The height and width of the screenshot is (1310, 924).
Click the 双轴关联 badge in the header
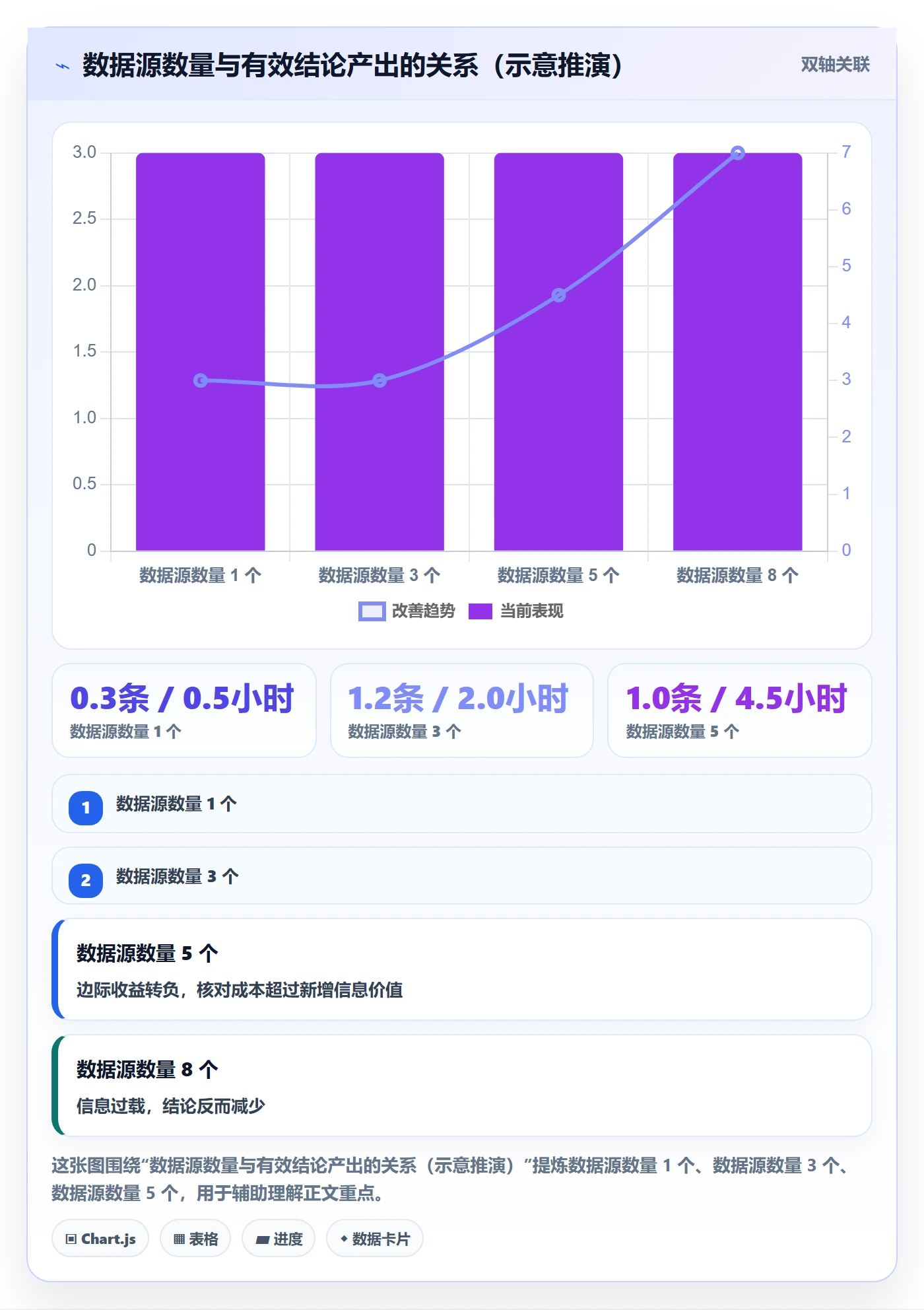(835, 64)
